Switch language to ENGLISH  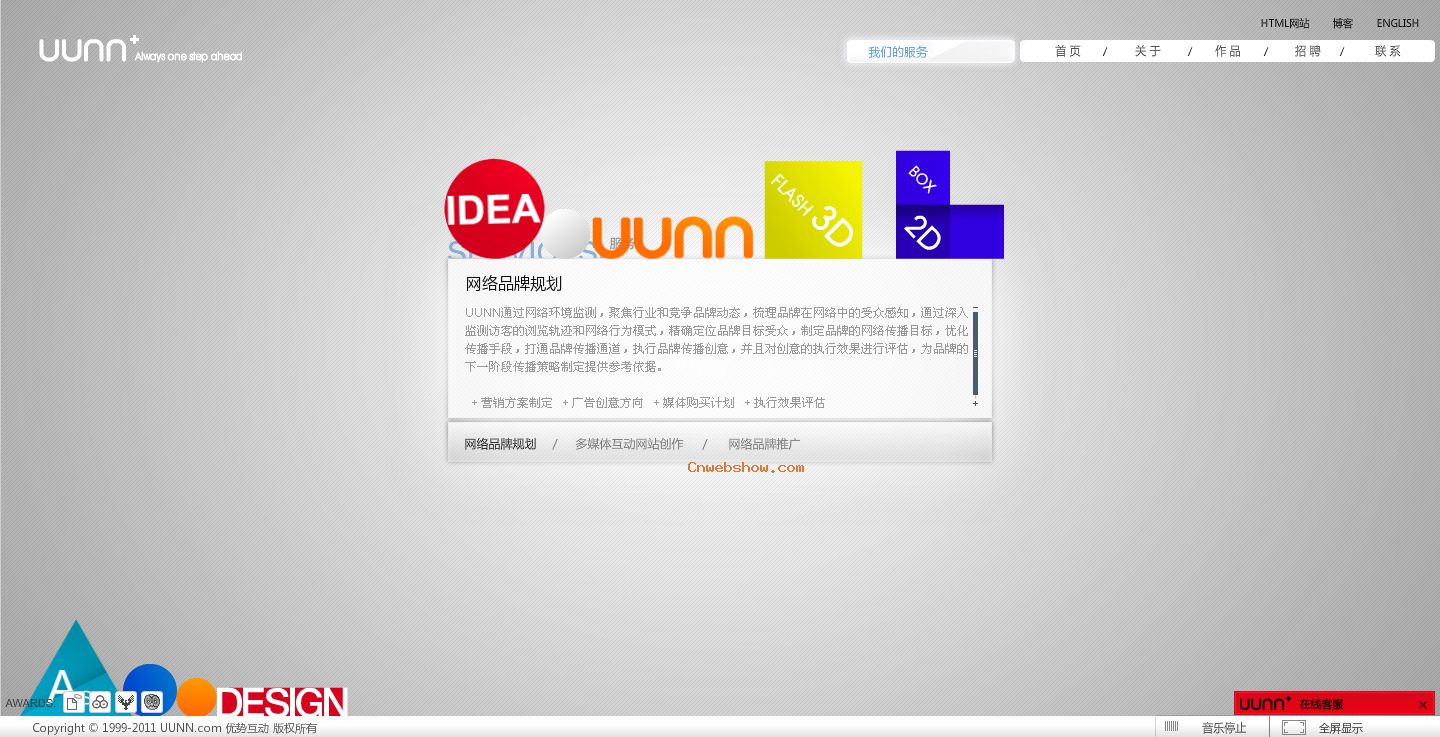pyautogui.click(x=1397, y=23)
